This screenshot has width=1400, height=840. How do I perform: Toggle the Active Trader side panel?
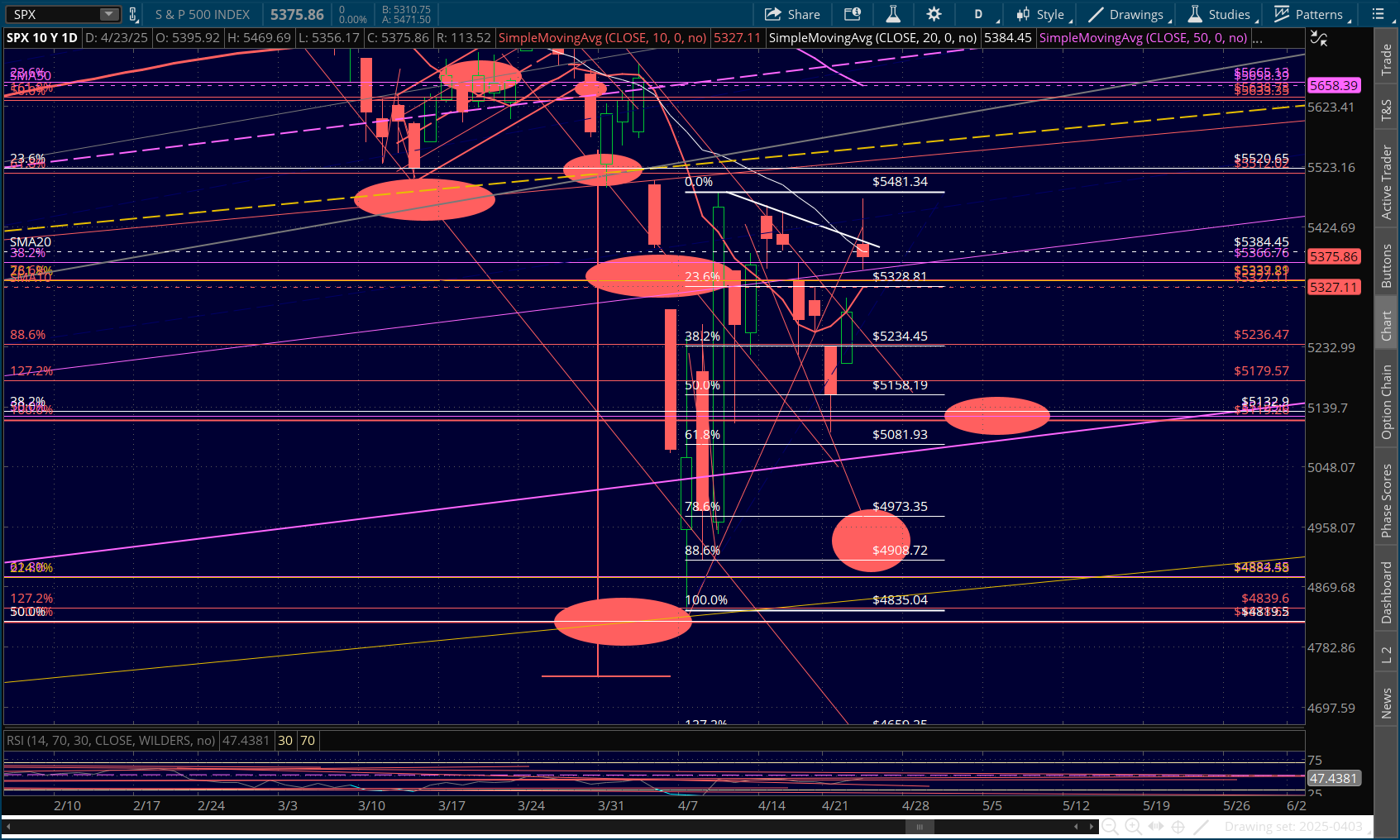coord(1387,182)
